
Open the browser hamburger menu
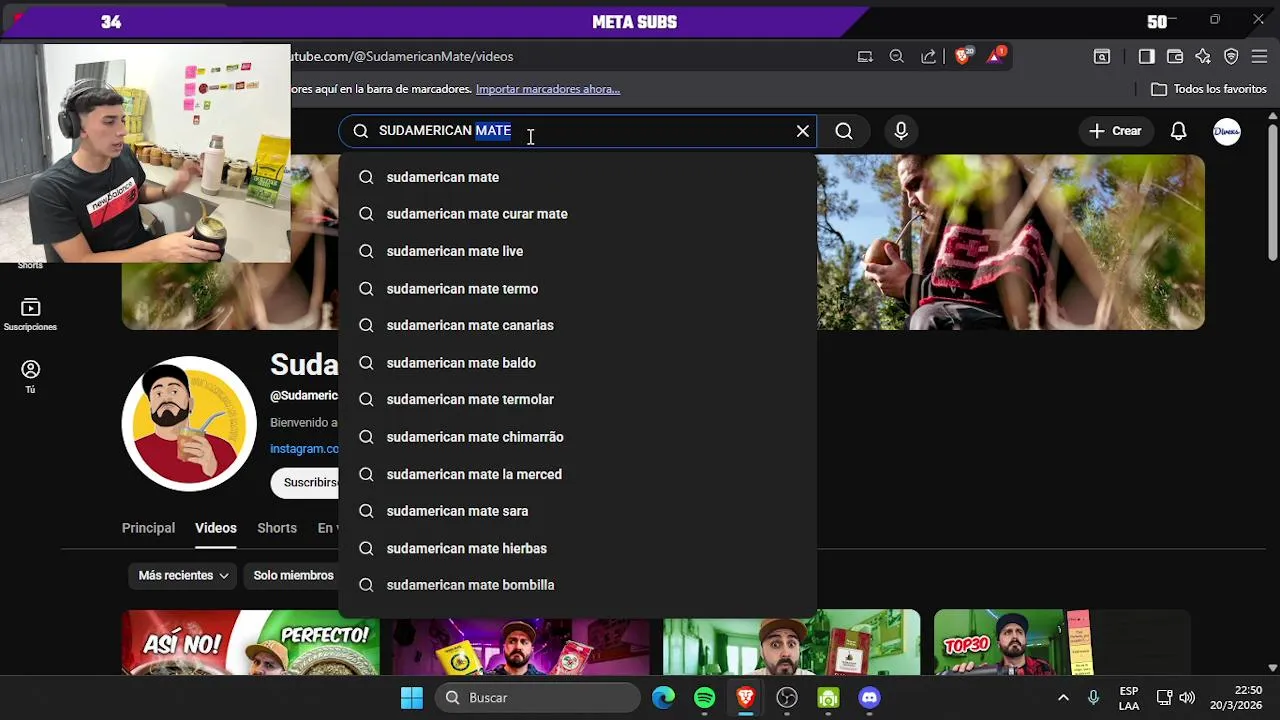(x=1259, y=56)
